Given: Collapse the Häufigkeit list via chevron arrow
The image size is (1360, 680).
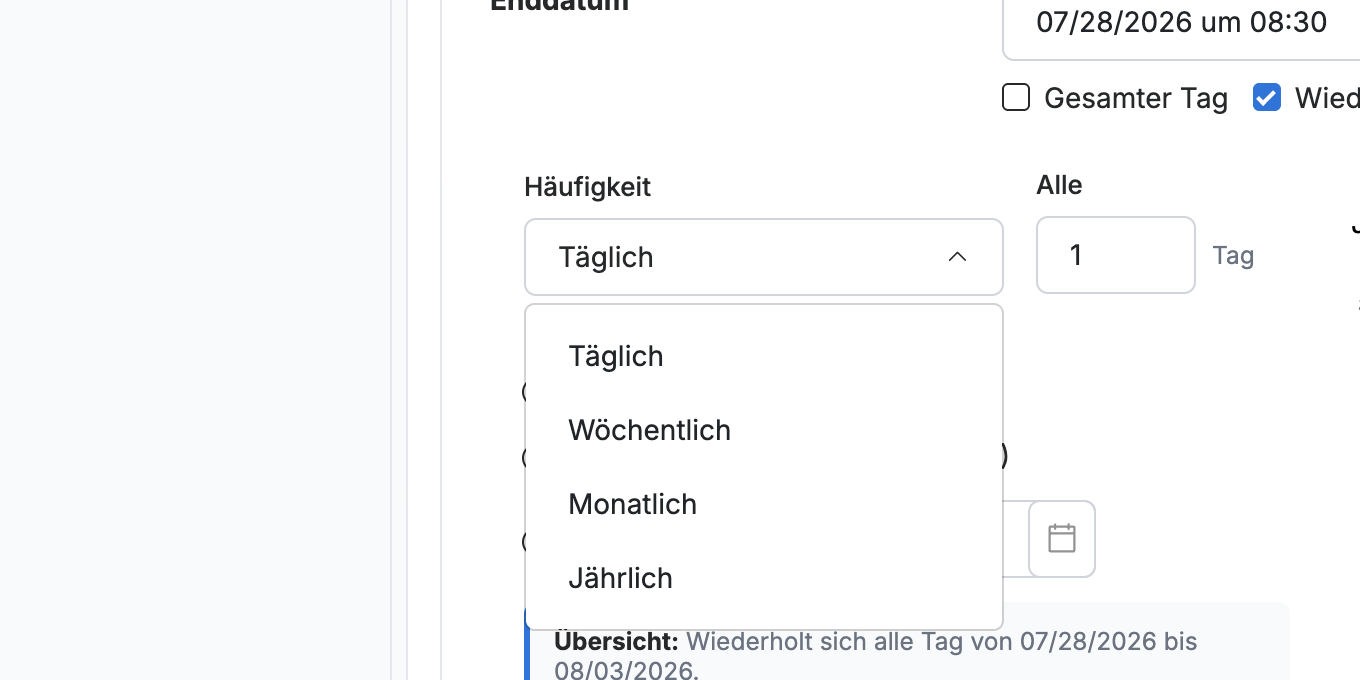Looking at the screenshot, I should [957, 257].
